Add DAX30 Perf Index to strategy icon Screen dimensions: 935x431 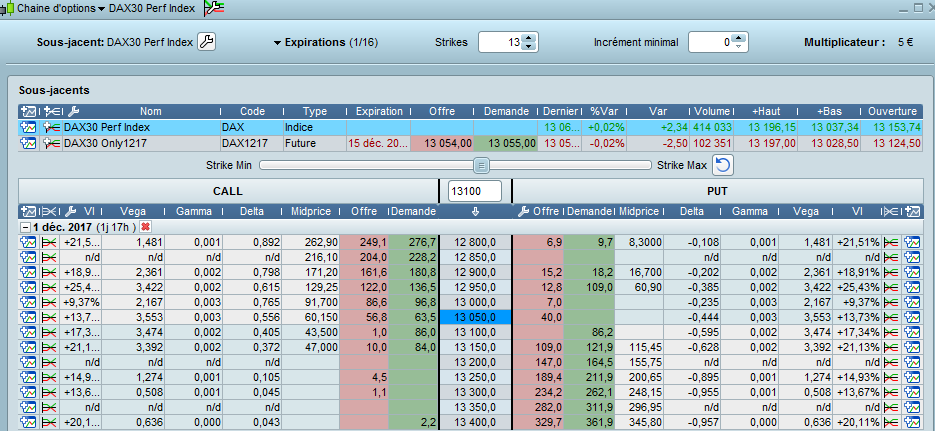[x=52, y=127]
